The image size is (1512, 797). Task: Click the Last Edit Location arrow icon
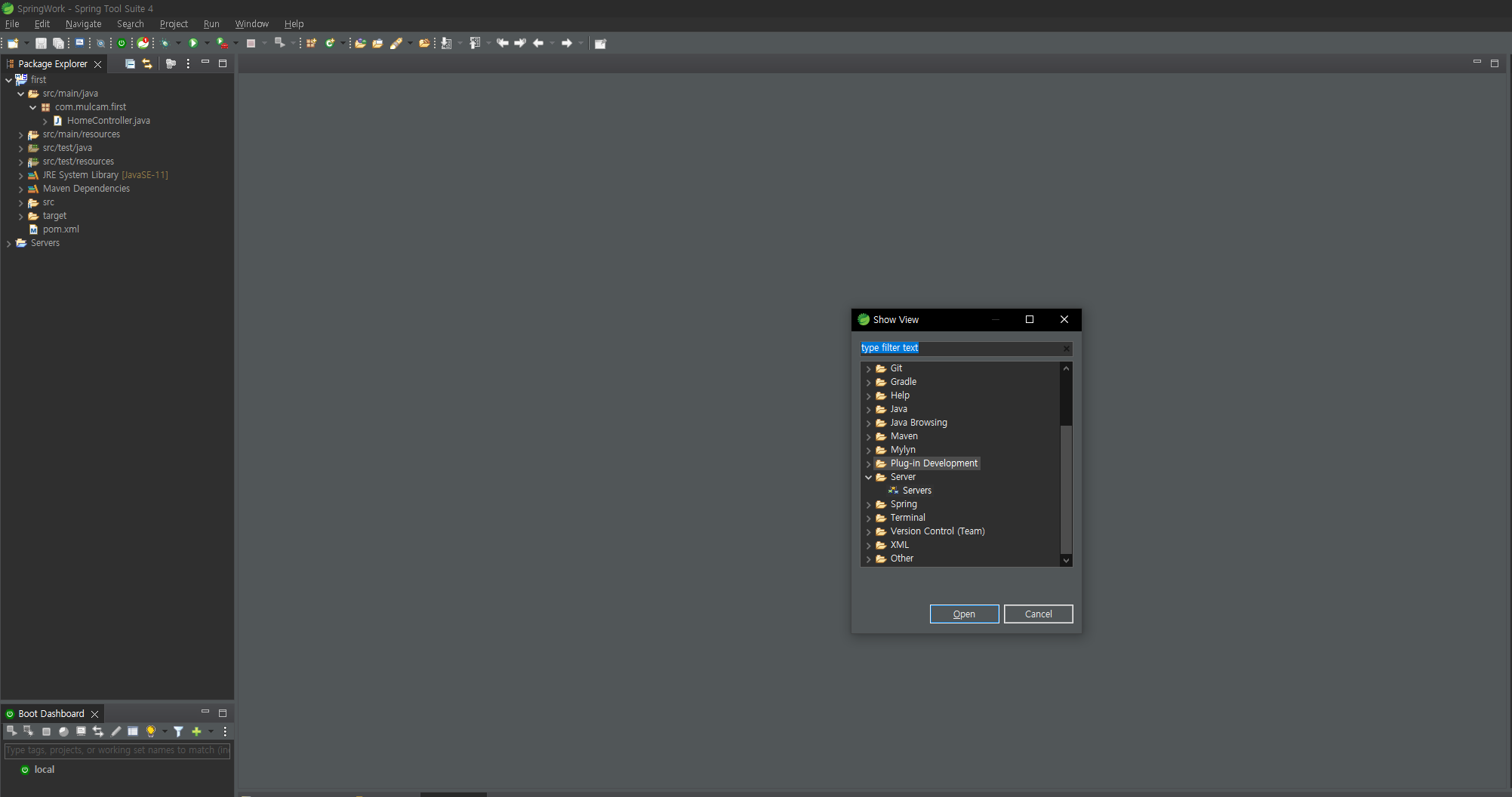pos(502,43)
